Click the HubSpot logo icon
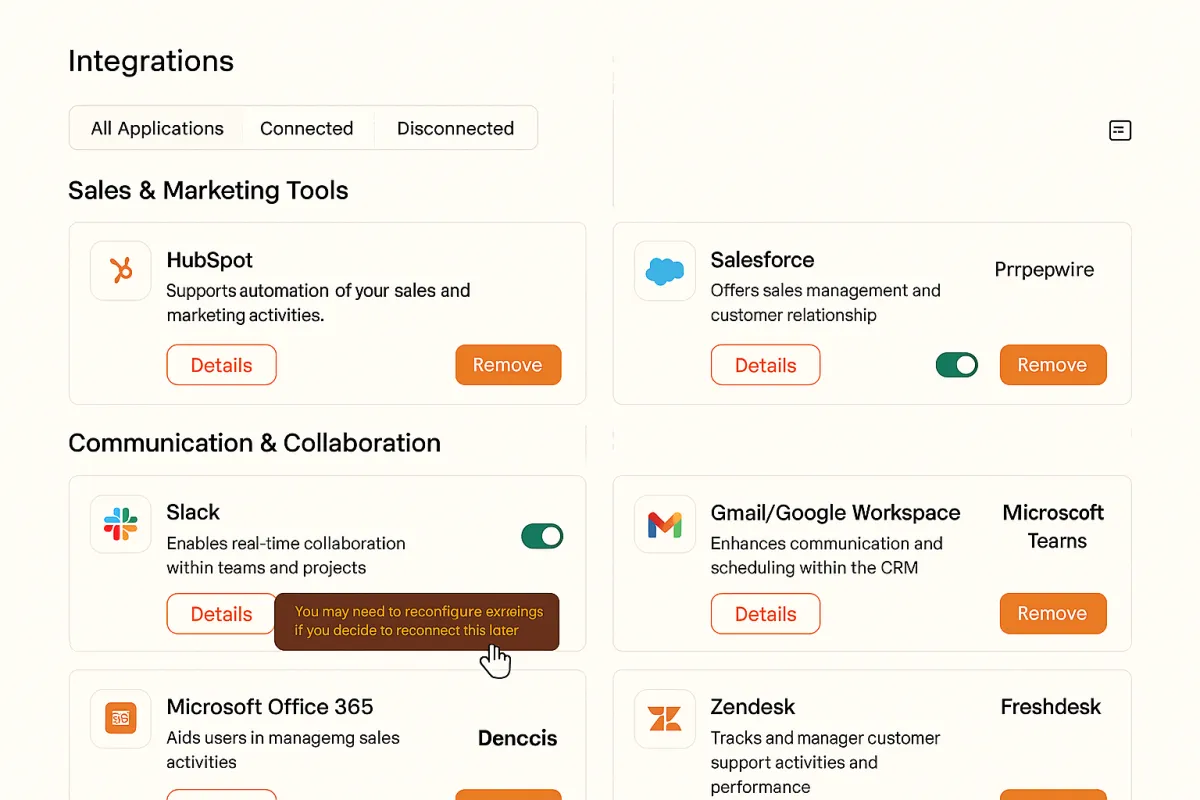 click(x=121, y=271)
